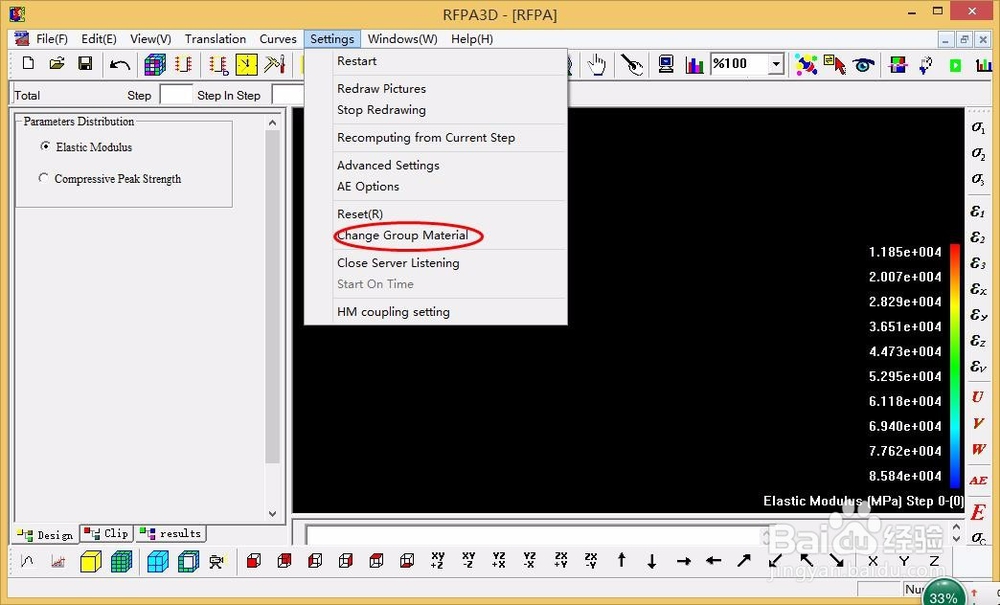Viewport: 1000px width, 605px height.
Task: Open the Help(H) menu
Action: [472, 39]
